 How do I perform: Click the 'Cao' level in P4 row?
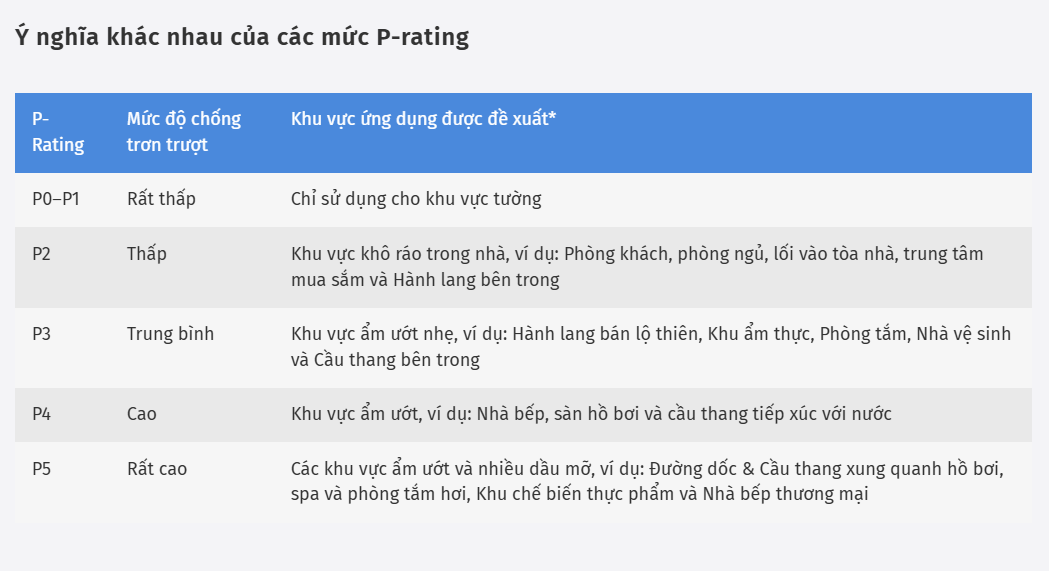tap(142, 414)
